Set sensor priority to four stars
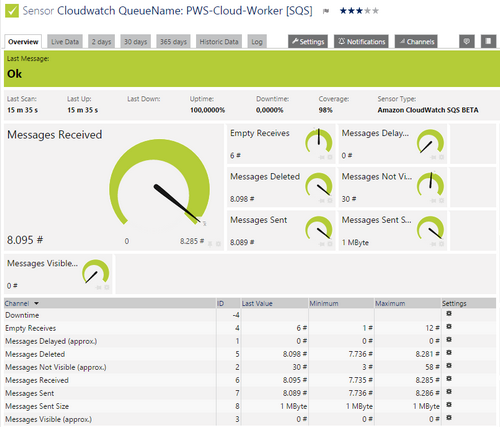 (368, 11)
